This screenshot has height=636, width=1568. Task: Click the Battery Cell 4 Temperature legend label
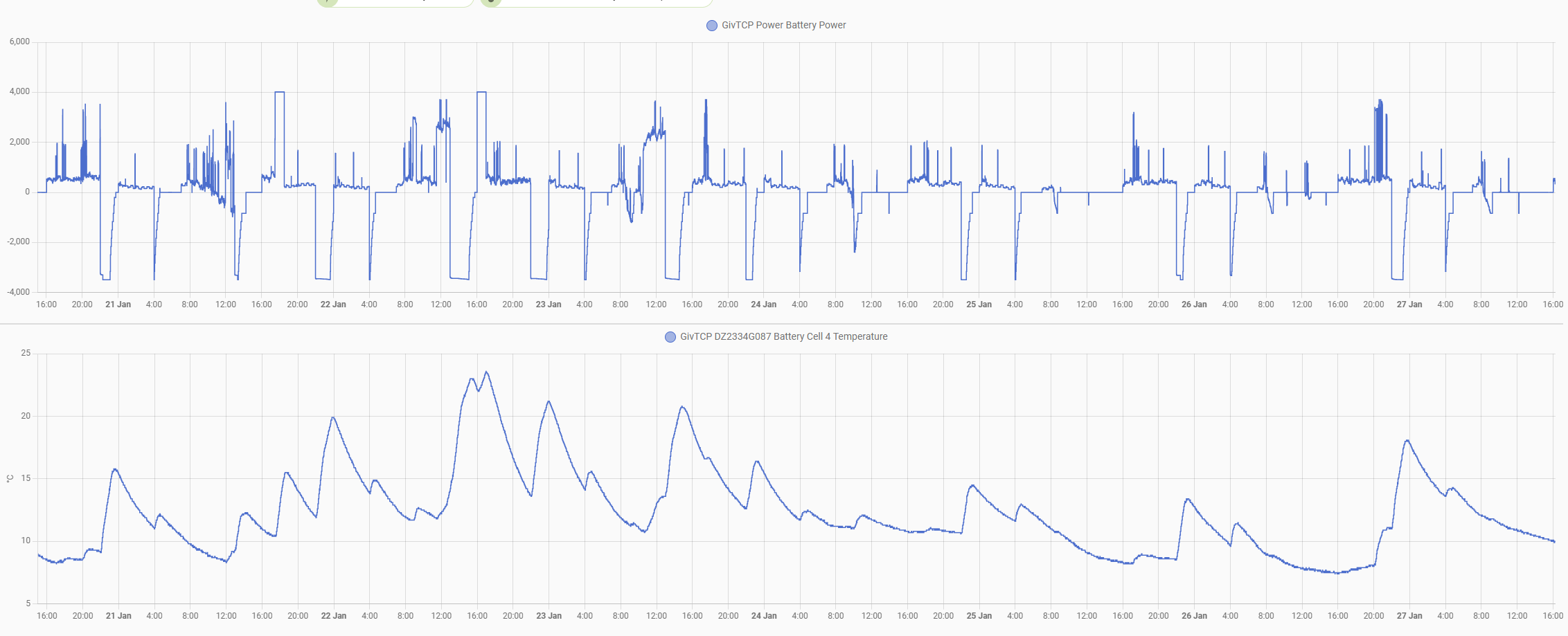783,336
